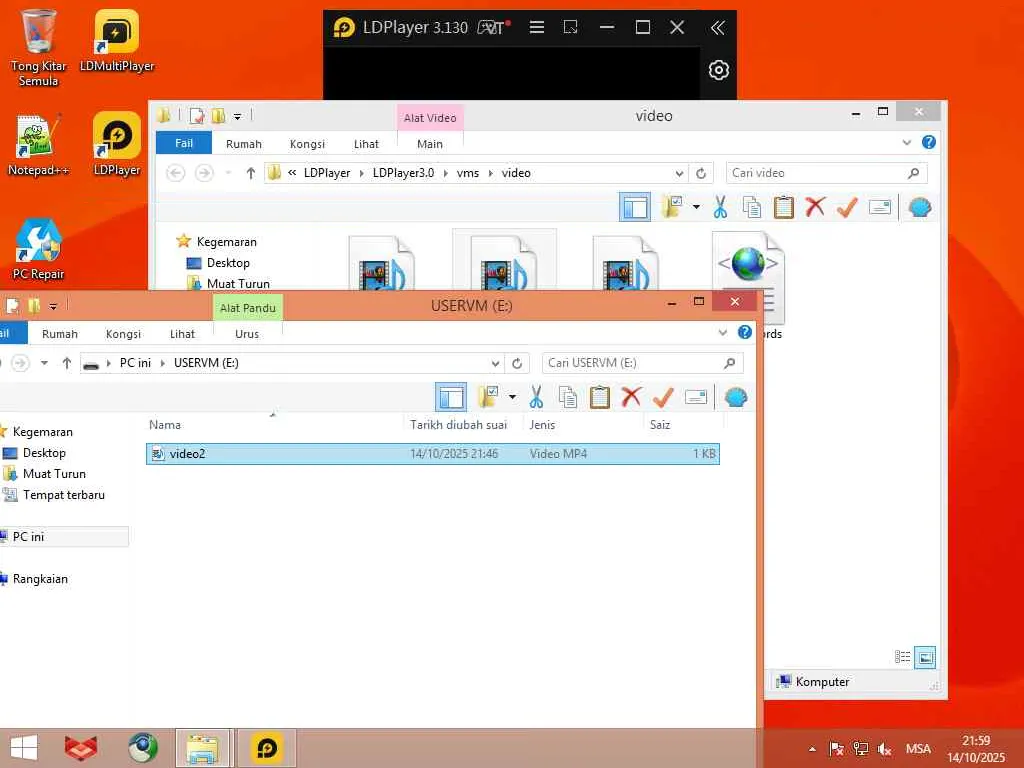This screenshot has height=768, width=1024.
Task: Open Lihat tab in USERVM window
Action: click(x=182, y=334)
